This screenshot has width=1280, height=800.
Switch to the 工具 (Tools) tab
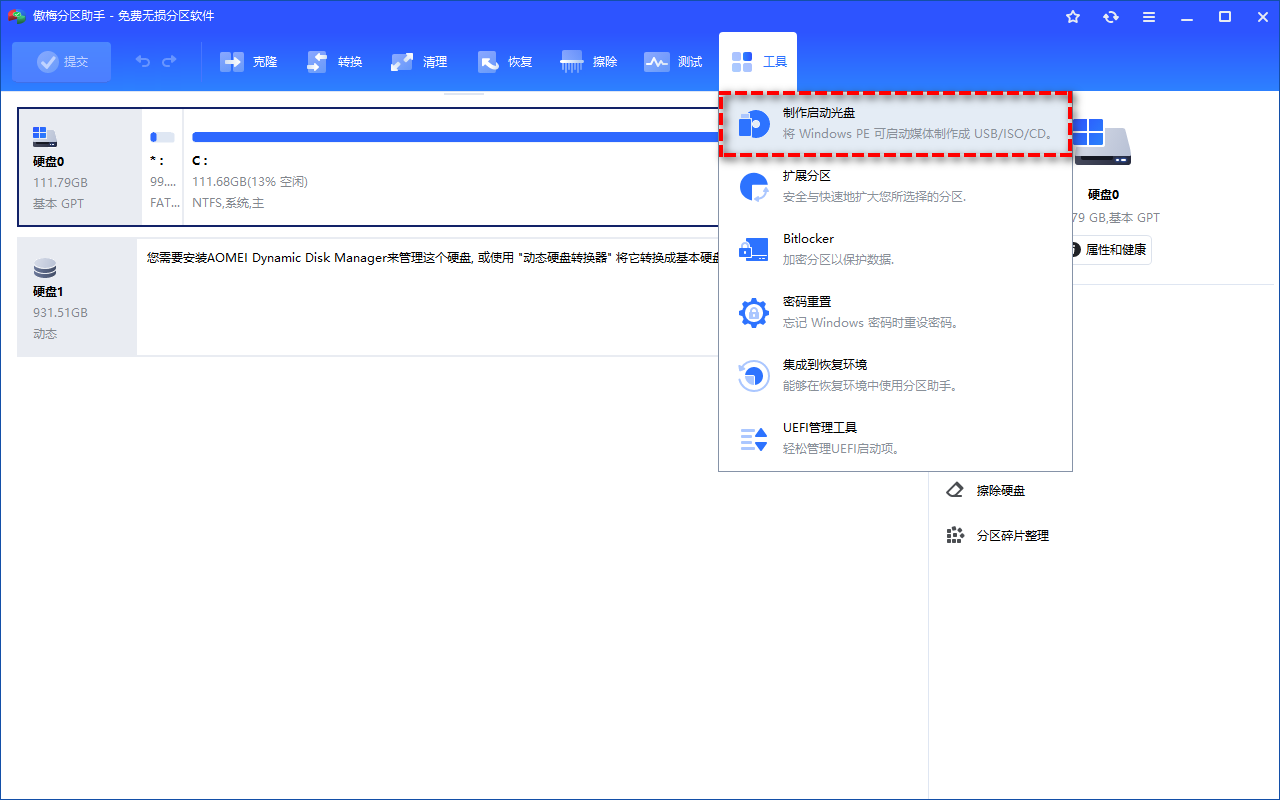pyautogui.click(x=758, y=61)
